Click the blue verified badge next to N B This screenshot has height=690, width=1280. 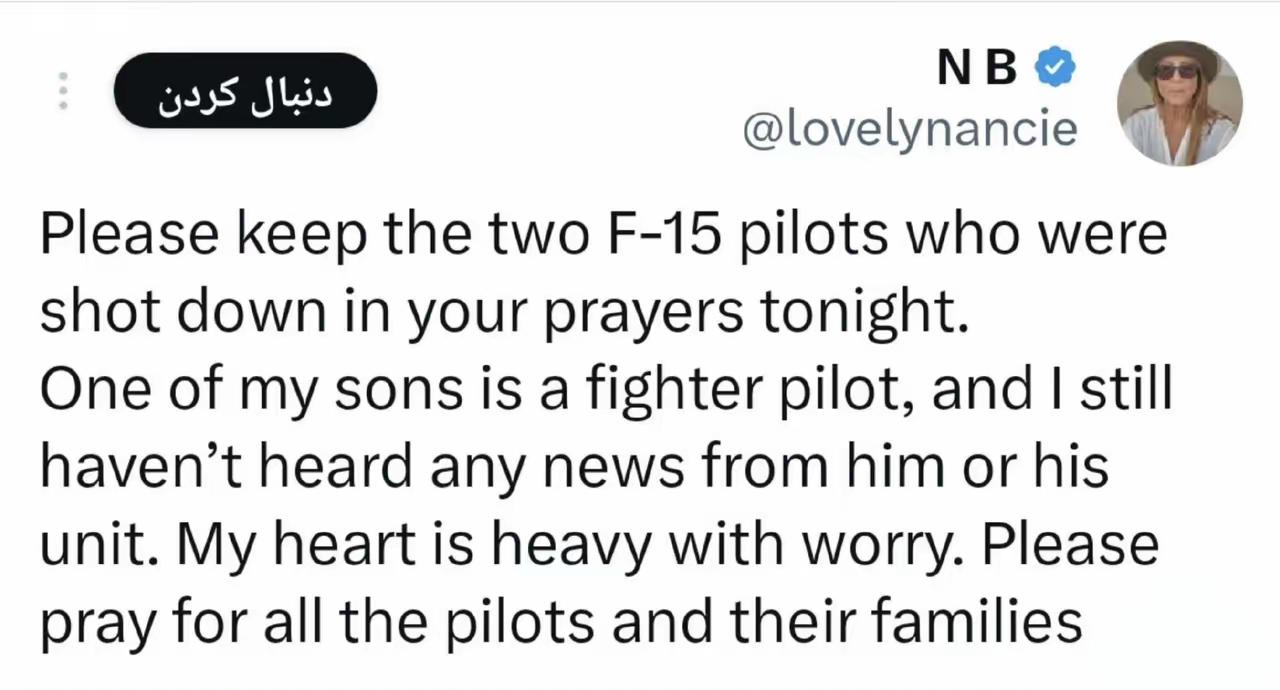1054,66
